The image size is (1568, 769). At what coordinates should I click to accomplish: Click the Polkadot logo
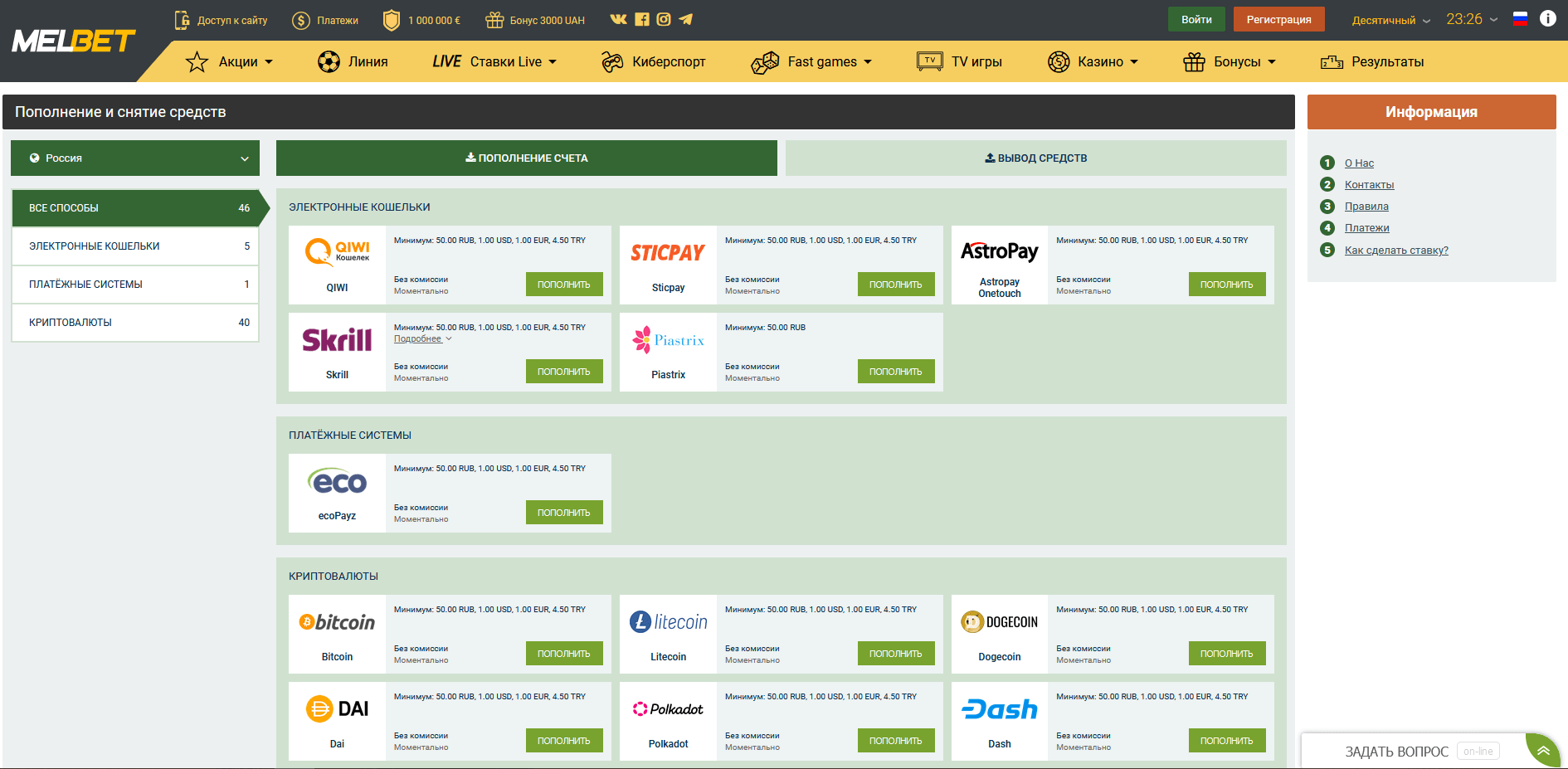pos(668,709)
